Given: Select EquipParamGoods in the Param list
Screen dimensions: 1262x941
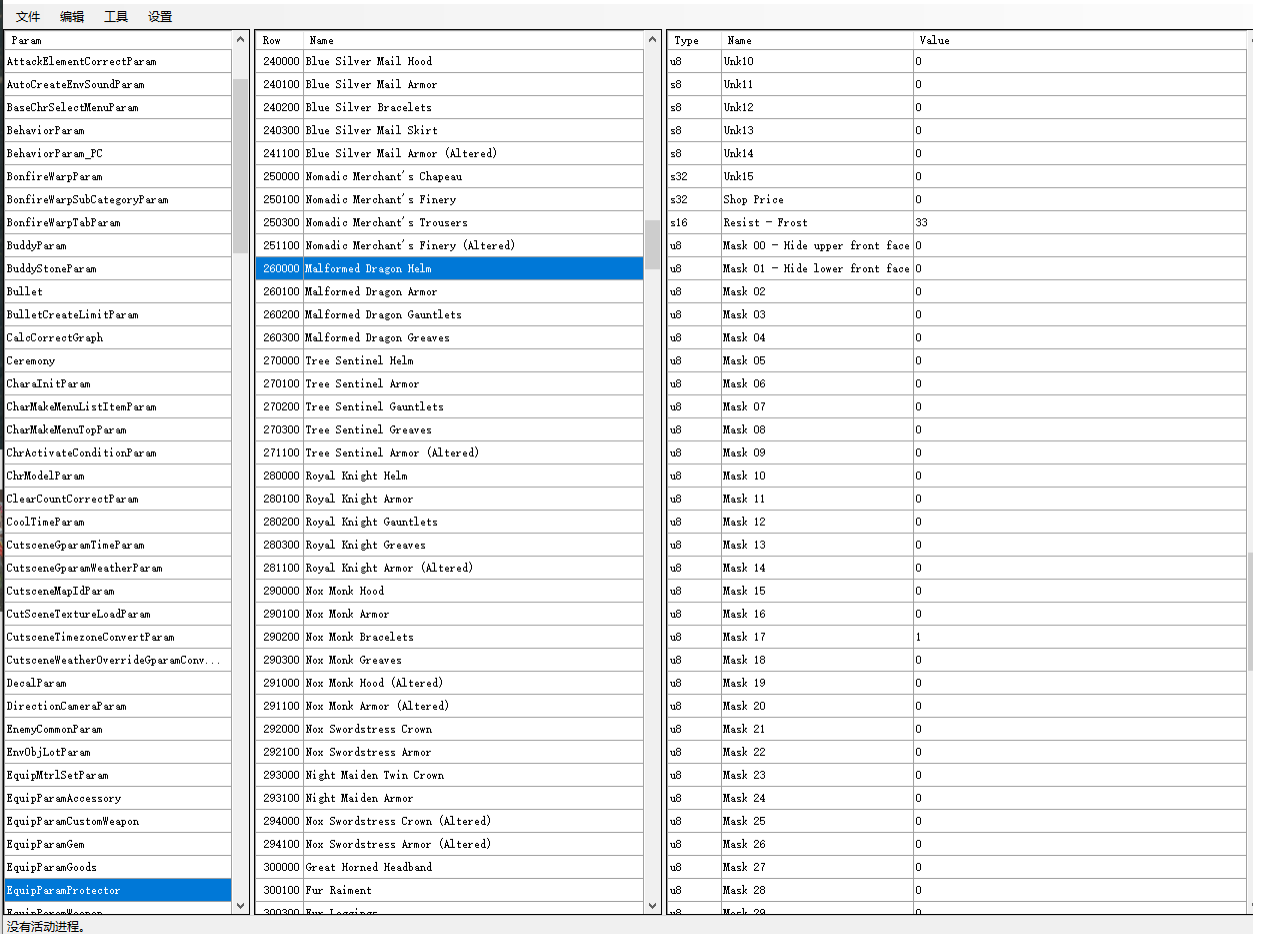Looking at the screenshot, I should click(52, 867).
